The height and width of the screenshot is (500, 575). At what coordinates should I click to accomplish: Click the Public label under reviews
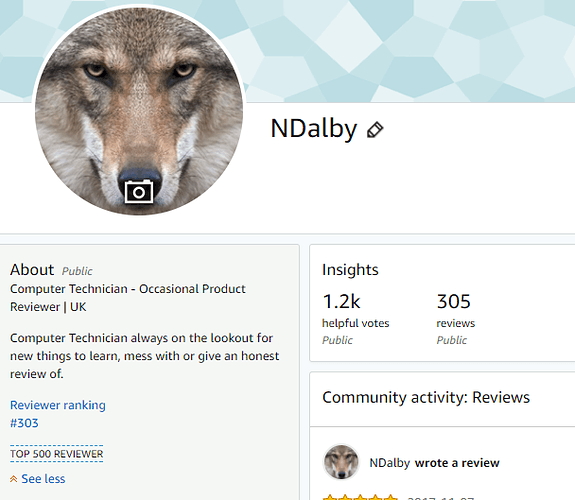tap(451, 340)
